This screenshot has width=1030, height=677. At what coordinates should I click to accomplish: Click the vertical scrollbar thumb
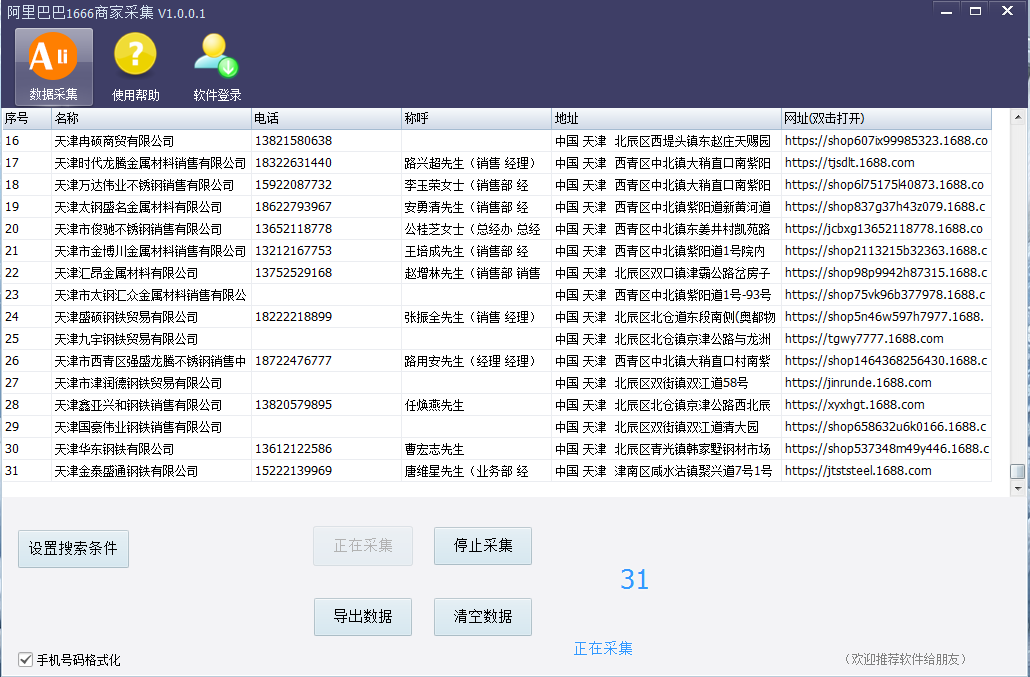pos(1018,471)
